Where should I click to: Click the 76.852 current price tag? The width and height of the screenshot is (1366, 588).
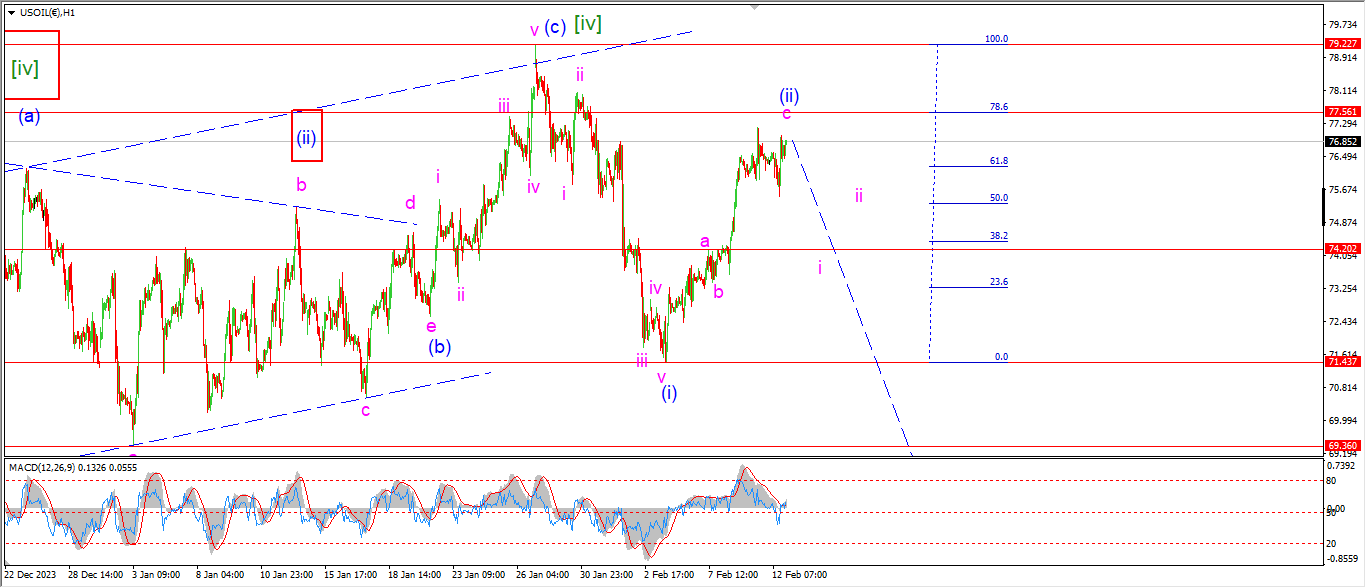(x=1341, y=141)
